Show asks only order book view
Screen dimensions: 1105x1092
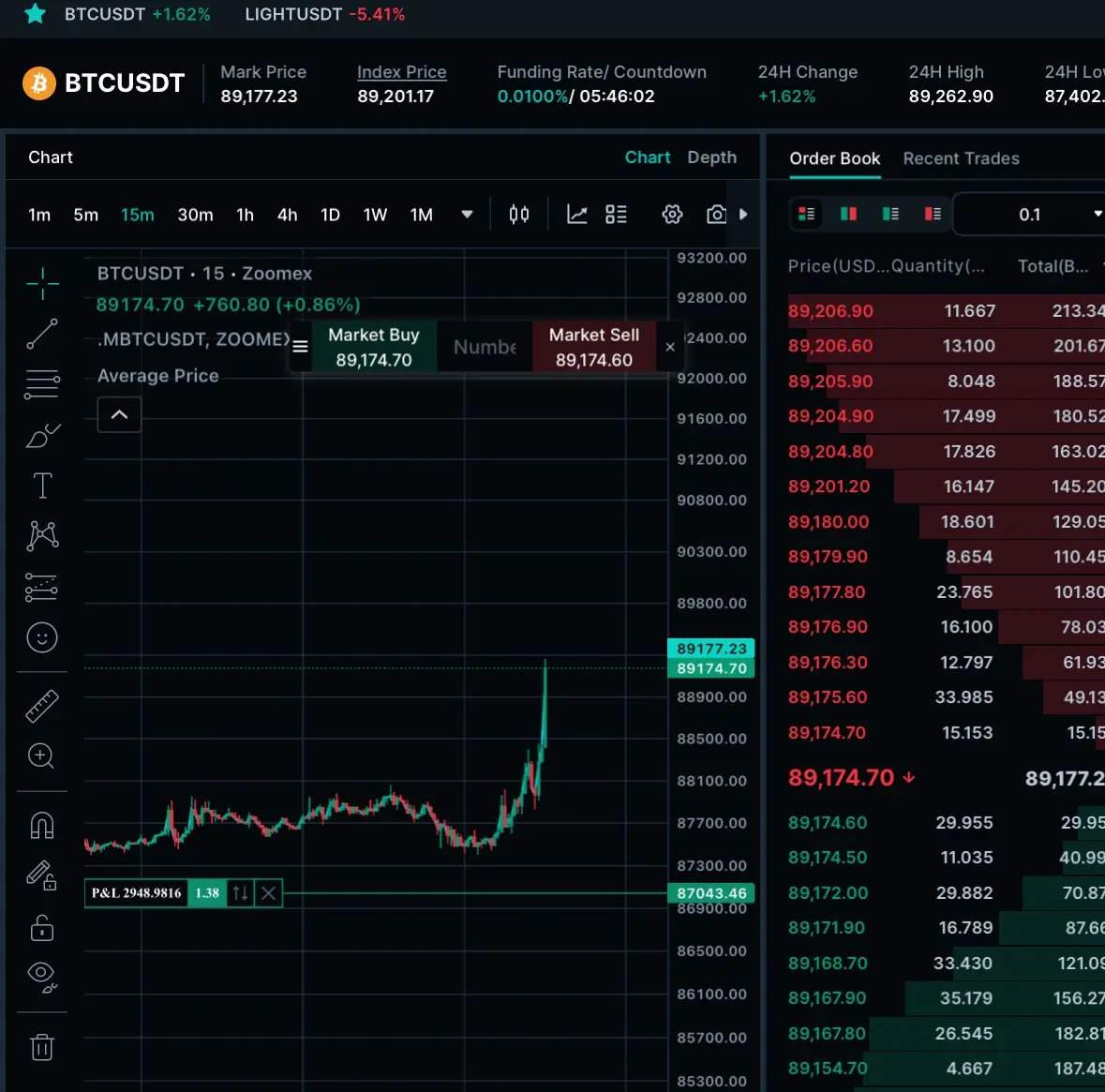click(x=933, y=214)
